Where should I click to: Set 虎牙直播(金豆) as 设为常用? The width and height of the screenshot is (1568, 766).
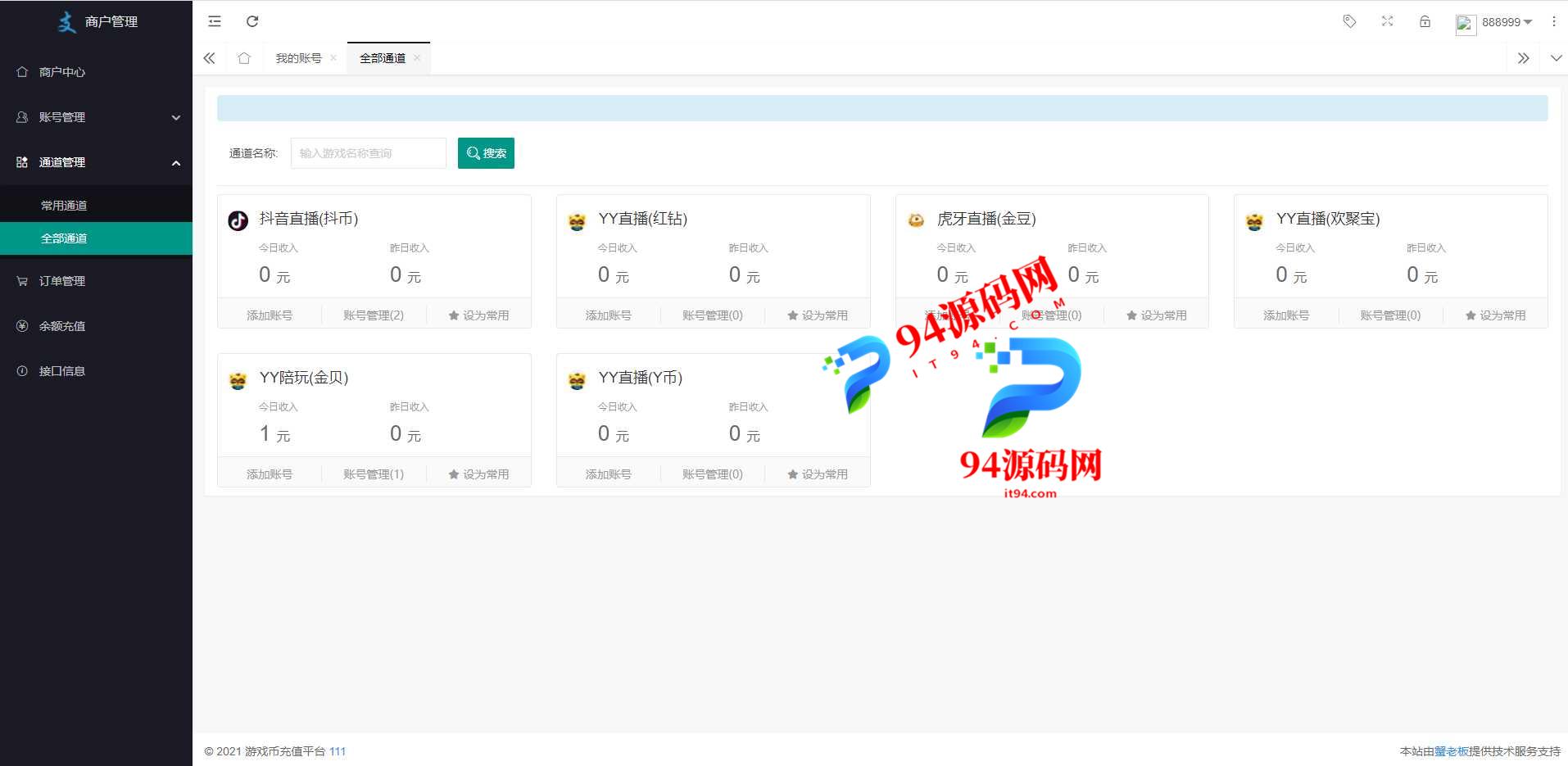point(1156,315)
